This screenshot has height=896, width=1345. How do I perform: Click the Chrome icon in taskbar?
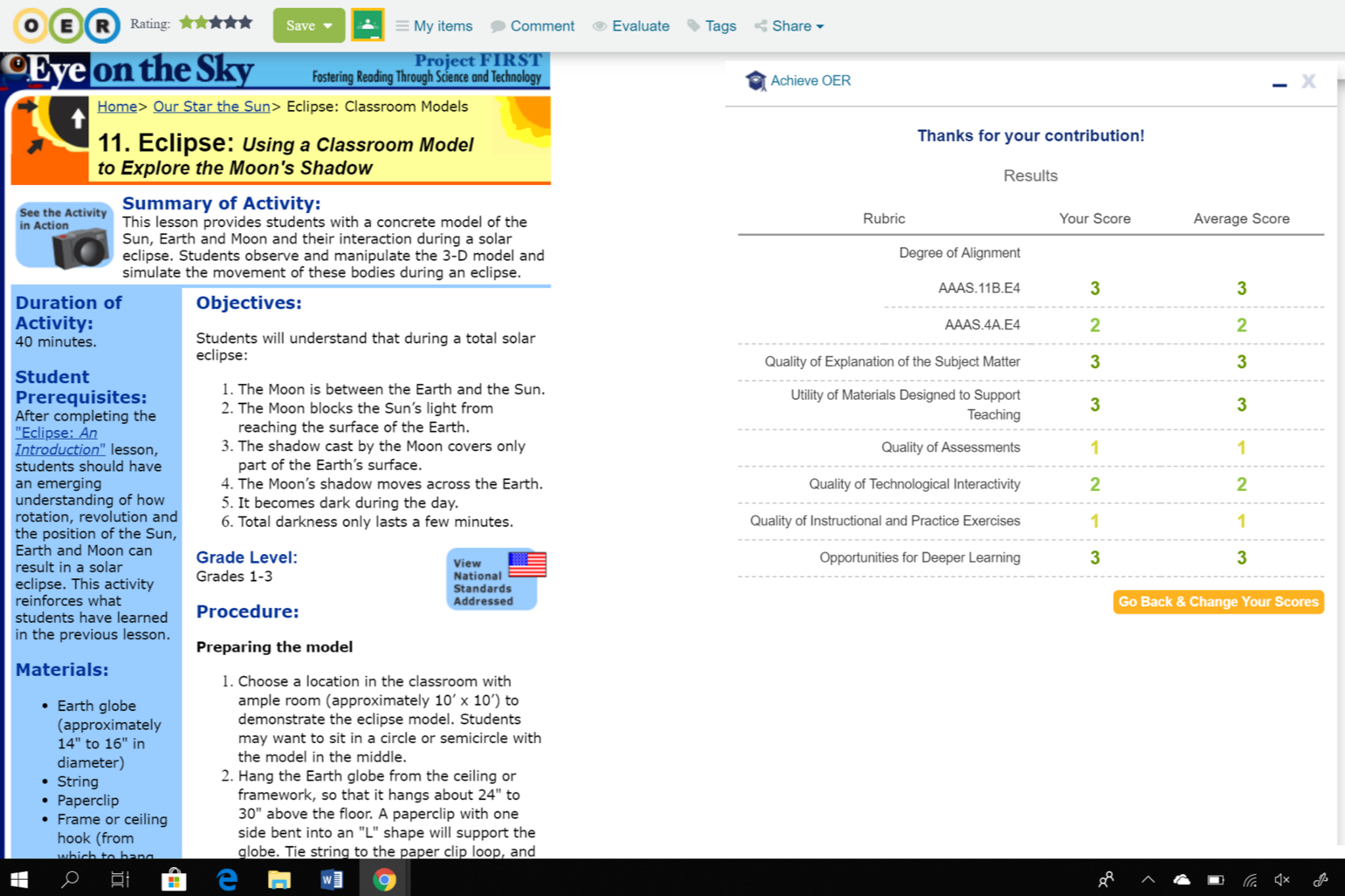click(x=384, y=879)
